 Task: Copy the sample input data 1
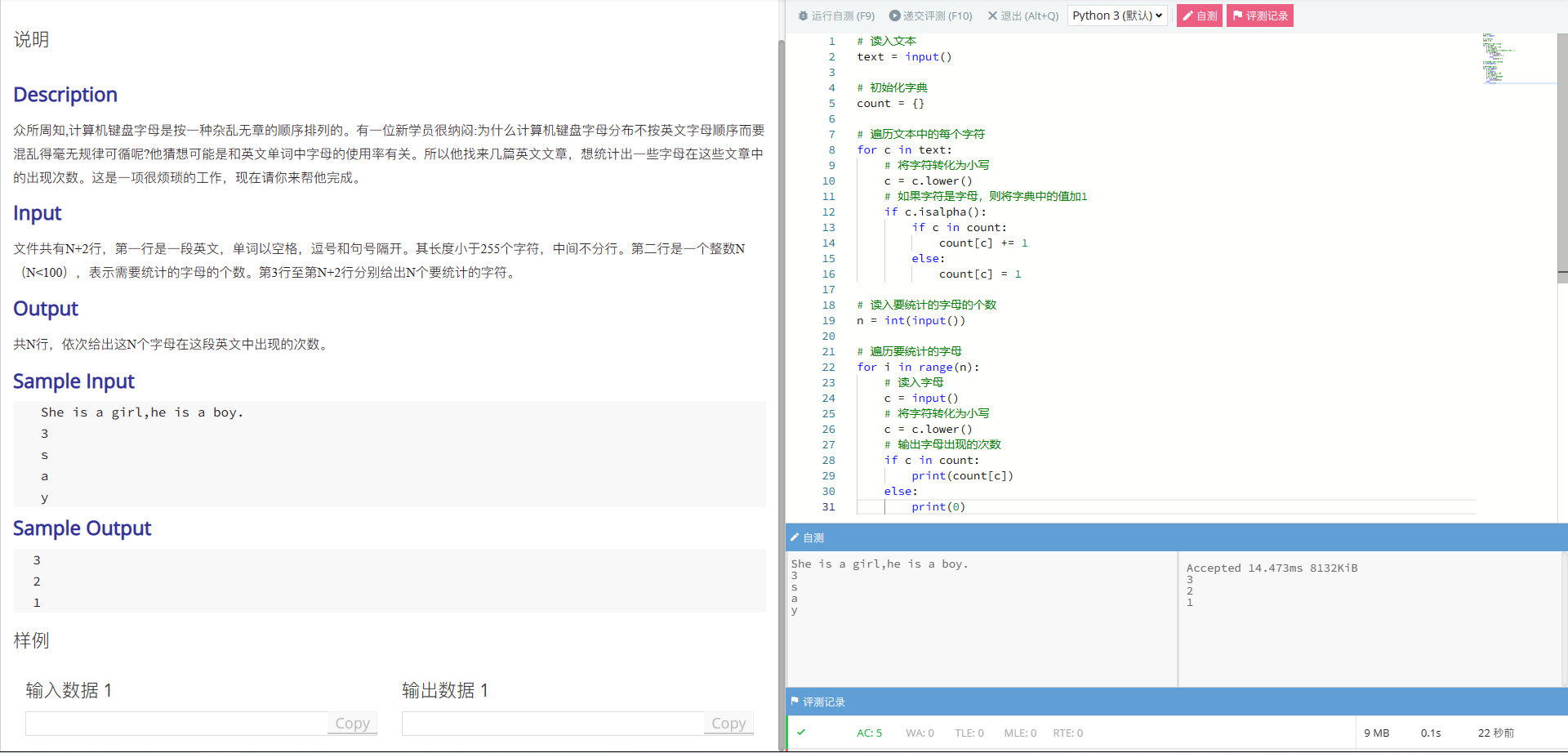point(352,723)
